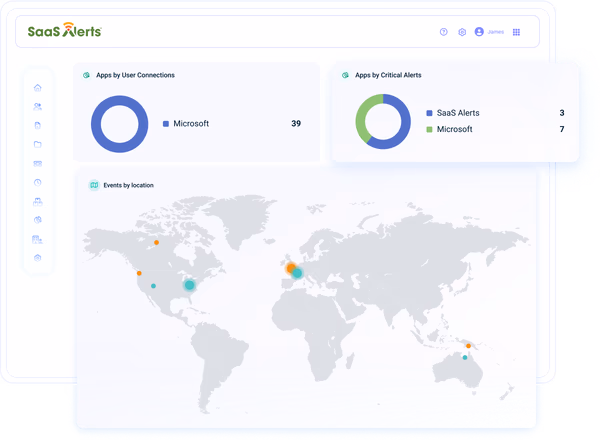Select the large teal marker over eastern US
Image resolution: width=600 pixels, height=444 pixels.
click(189, 285)
